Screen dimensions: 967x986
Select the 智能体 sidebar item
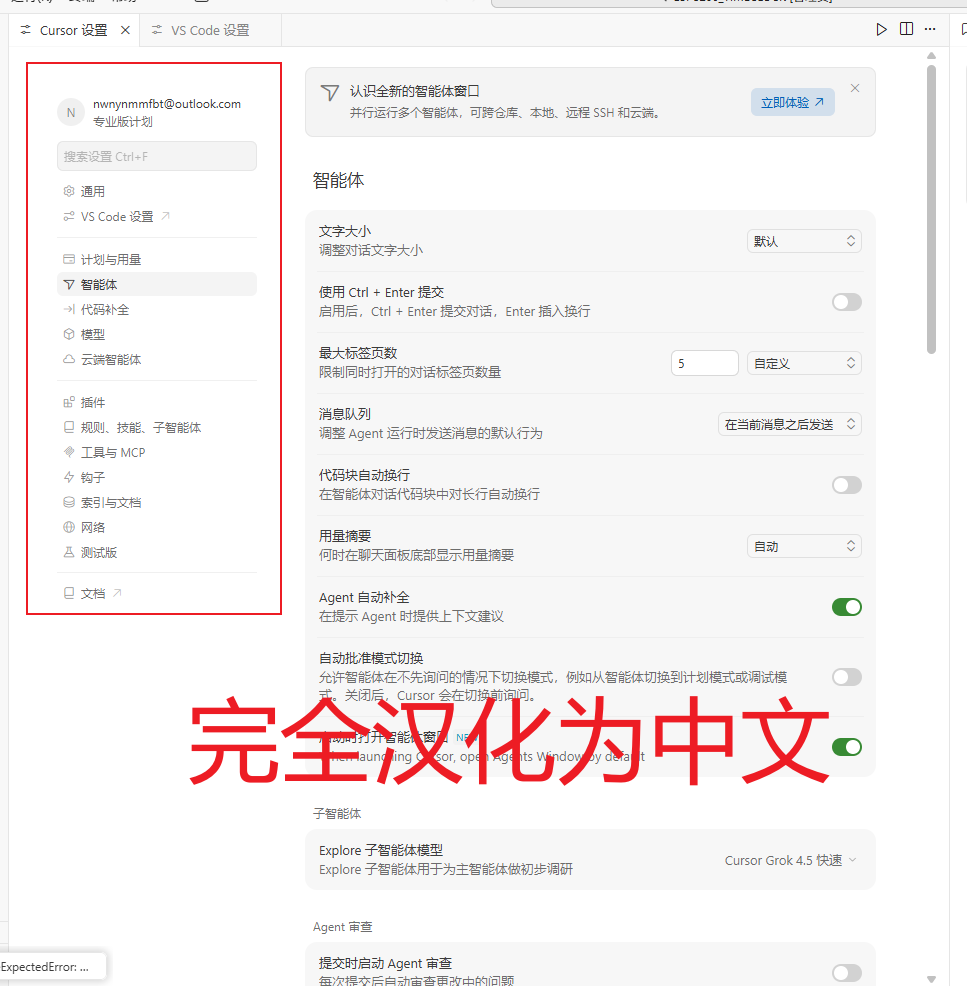[157, 284]
